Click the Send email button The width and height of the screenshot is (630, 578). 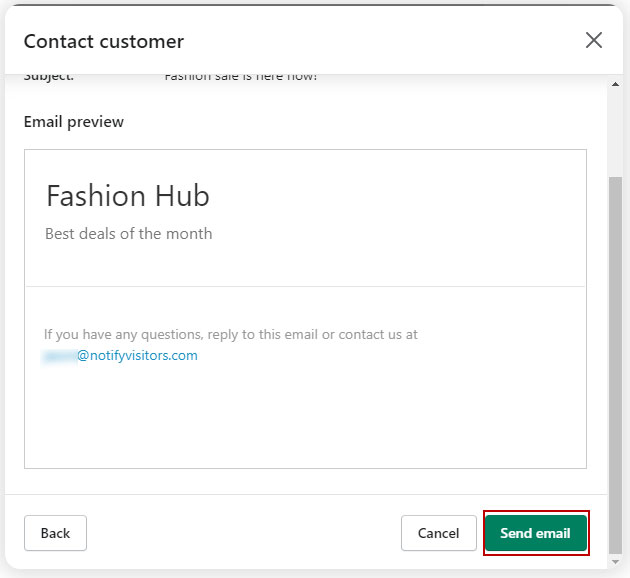pyautogui.click(x=535, y=533)
